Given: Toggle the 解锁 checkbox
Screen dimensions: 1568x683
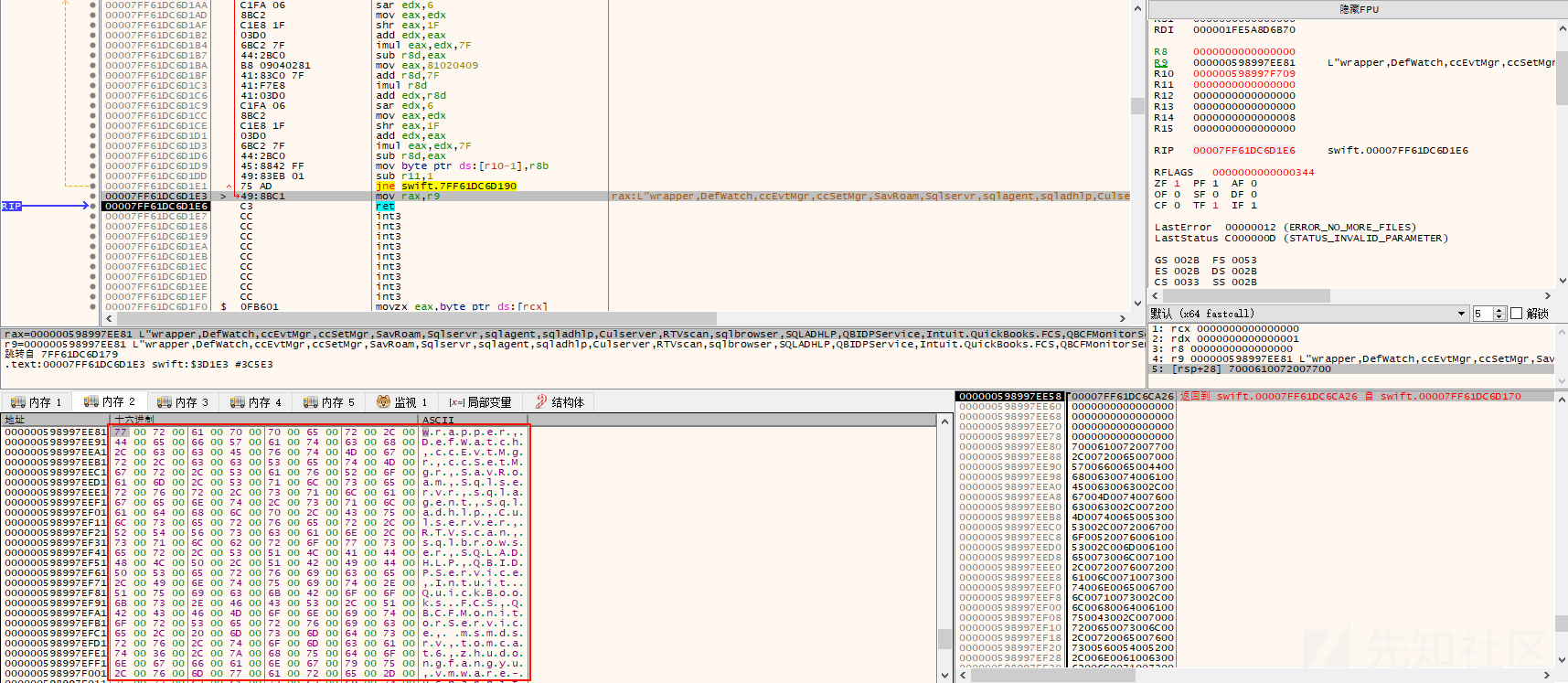Looking at the screenshot, I should pos(1516,314).
